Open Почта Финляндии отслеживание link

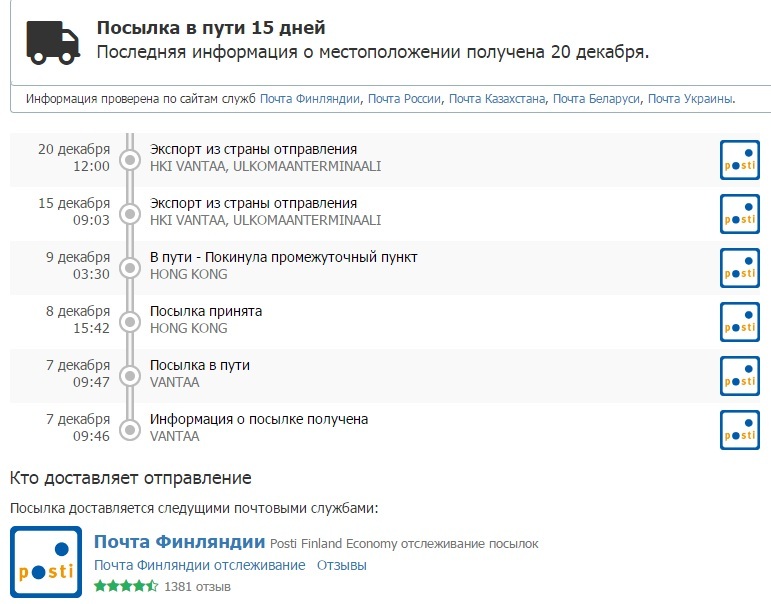tap(200, 565)
